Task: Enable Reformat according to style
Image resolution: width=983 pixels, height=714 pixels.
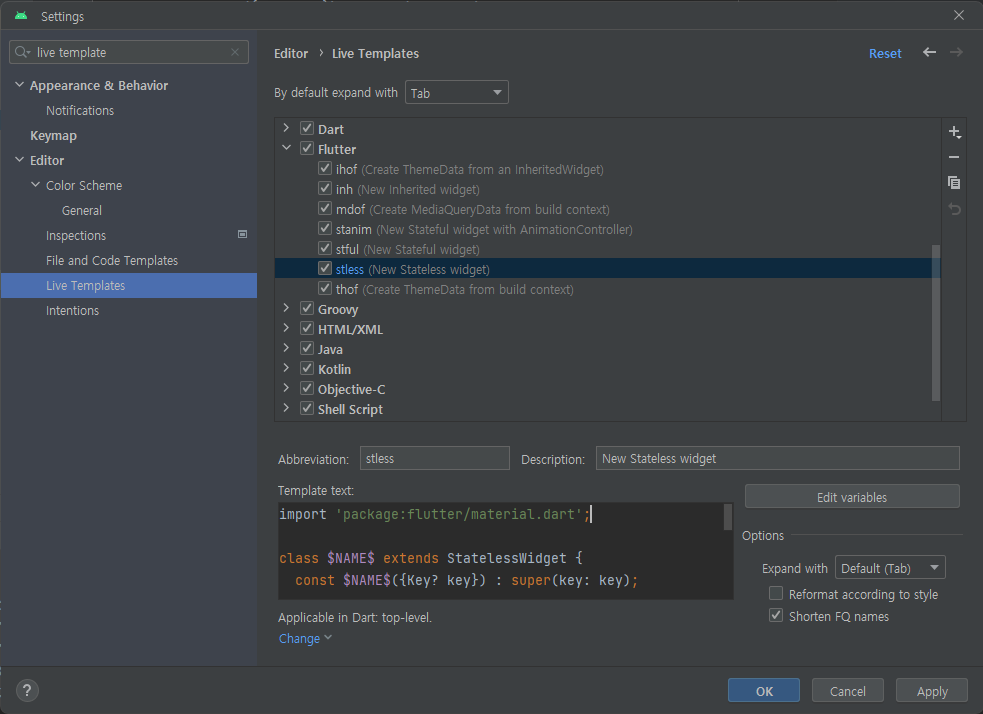Action: 776,594
